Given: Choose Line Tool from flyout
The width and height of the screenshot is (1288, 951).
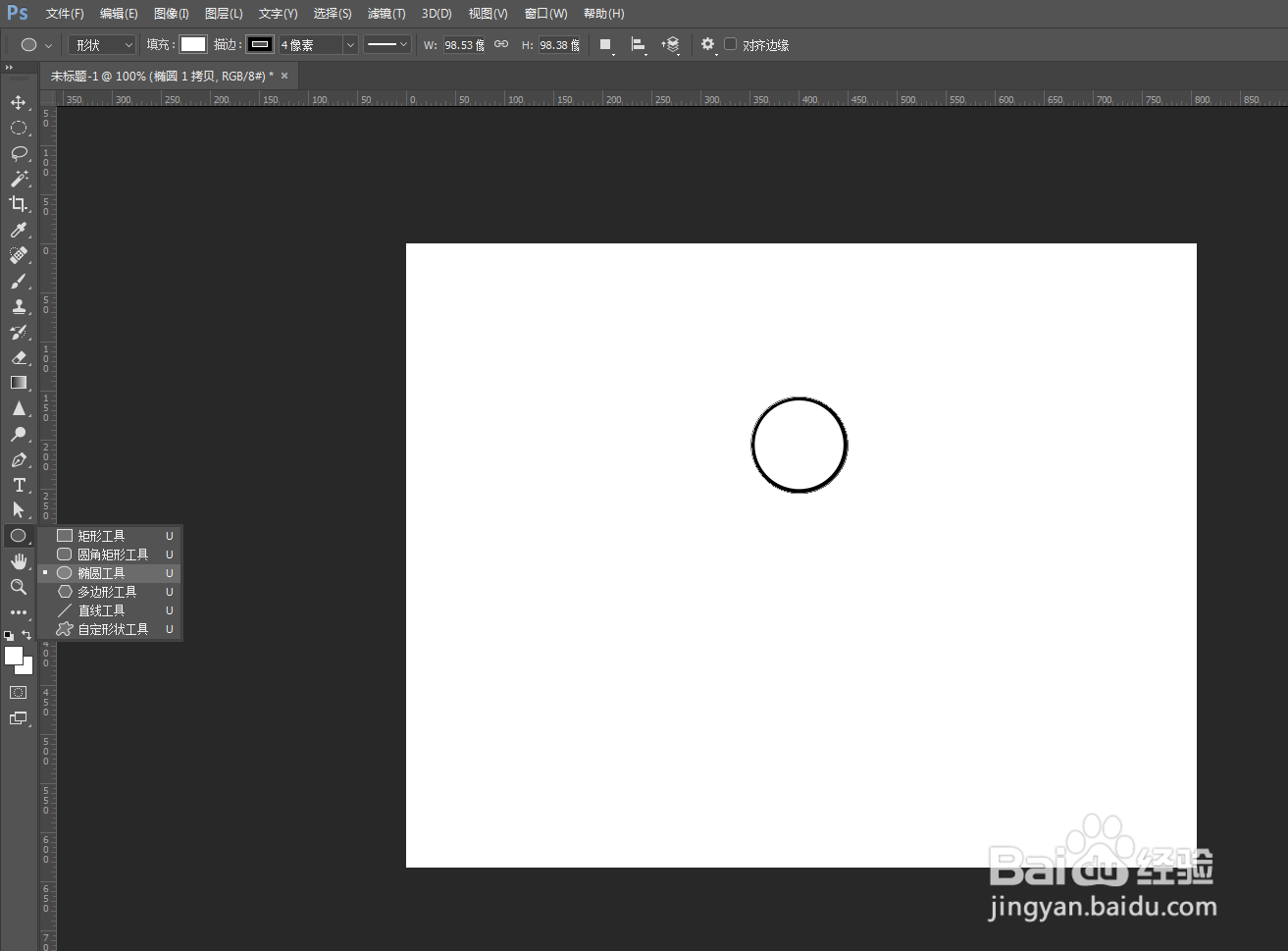Looking at the screenshot, I should point(109,610).
